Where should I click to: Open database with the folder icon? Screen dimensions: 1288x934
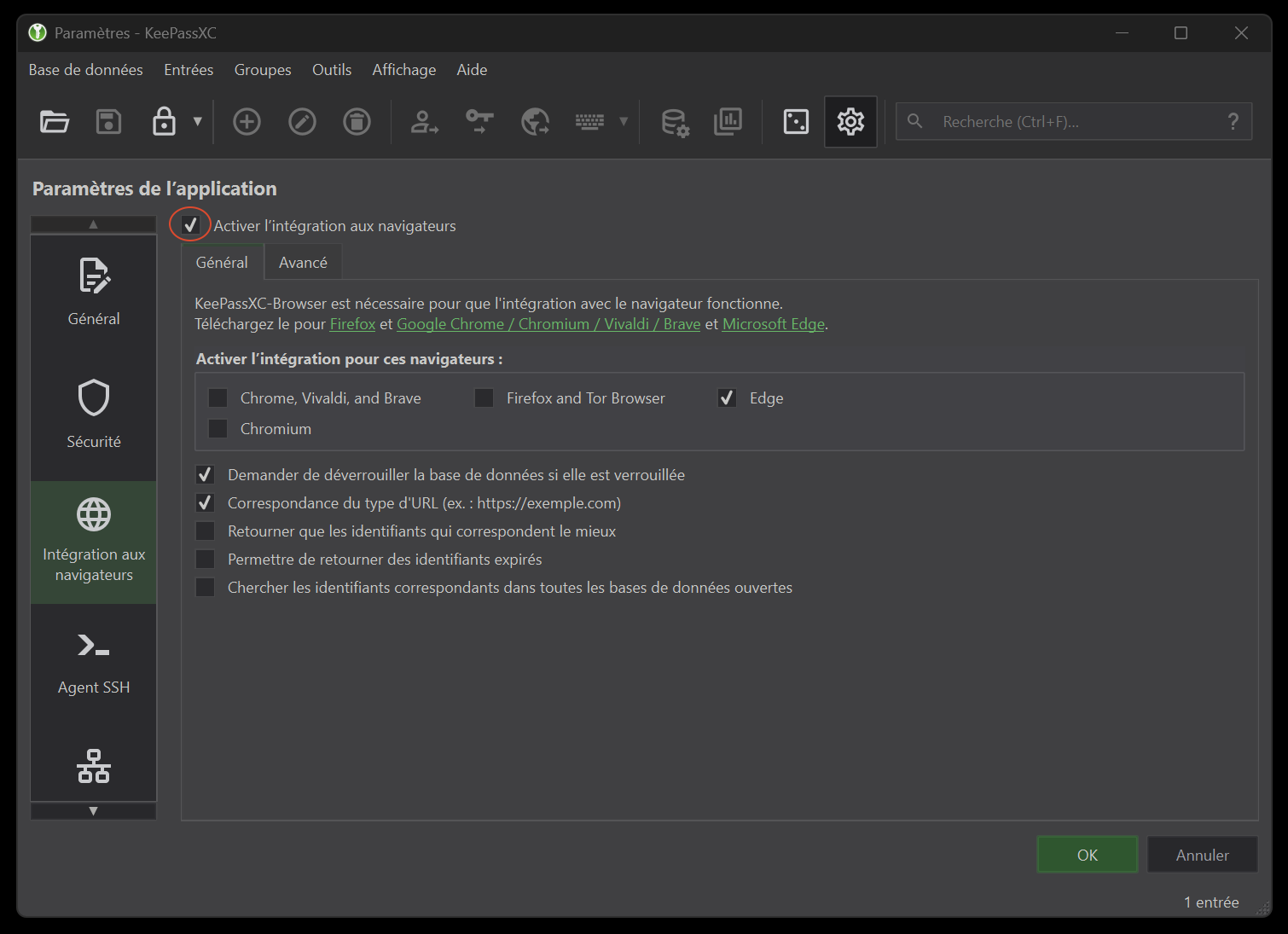[x=55, y=122]
